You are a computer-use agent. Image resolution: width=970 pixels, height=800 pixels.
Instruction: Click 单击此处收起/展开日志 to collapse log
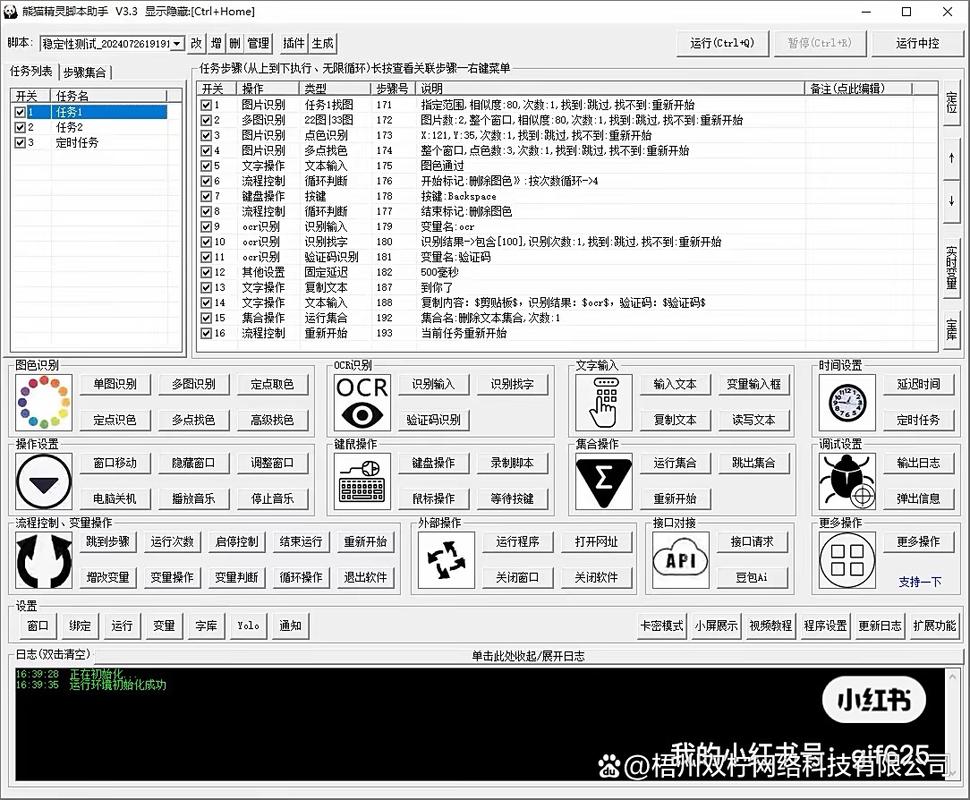528,656
